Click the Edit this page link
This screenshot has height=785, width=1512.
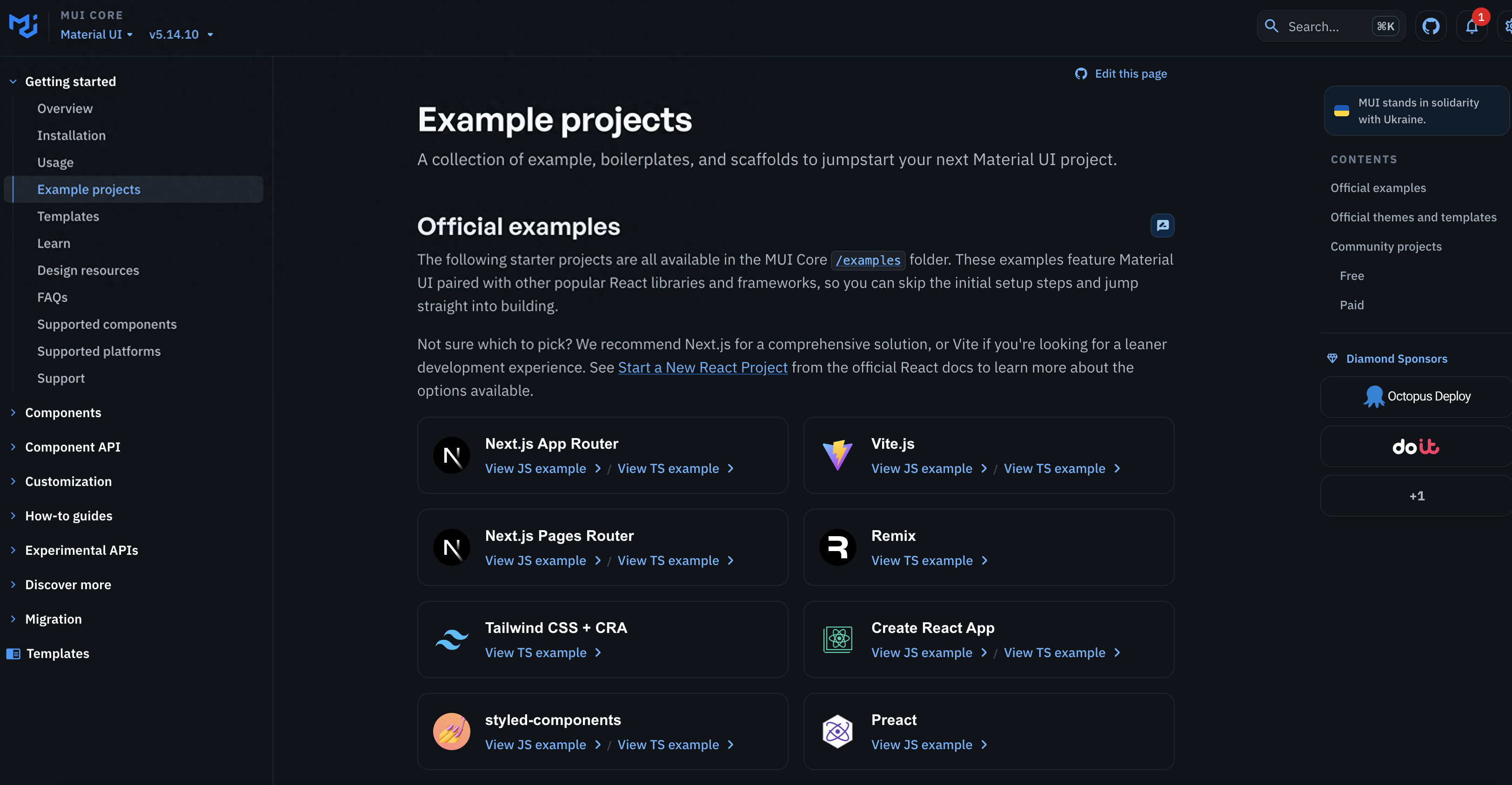1121,74
